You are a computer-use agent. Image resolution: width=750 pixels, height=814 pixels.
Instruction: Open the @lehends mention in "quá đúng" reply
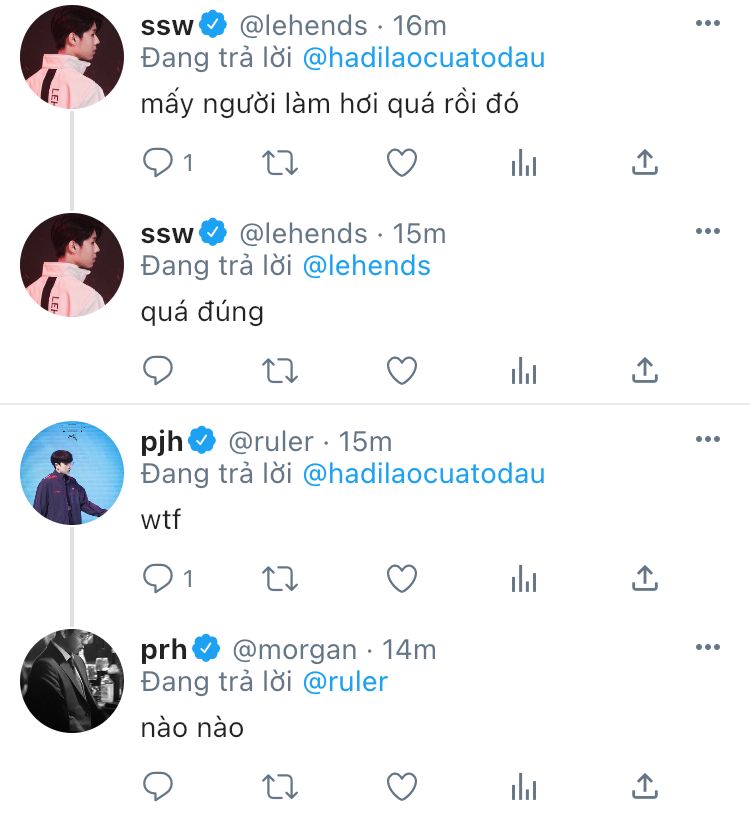click(366, 266)
